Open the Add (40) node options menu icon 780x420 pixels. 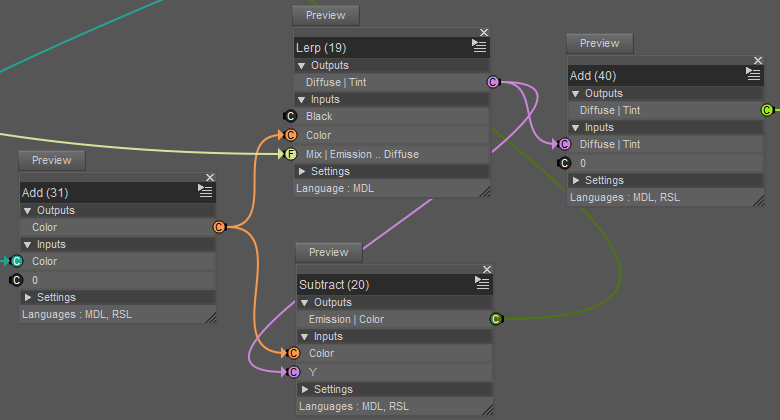point(753,74)
